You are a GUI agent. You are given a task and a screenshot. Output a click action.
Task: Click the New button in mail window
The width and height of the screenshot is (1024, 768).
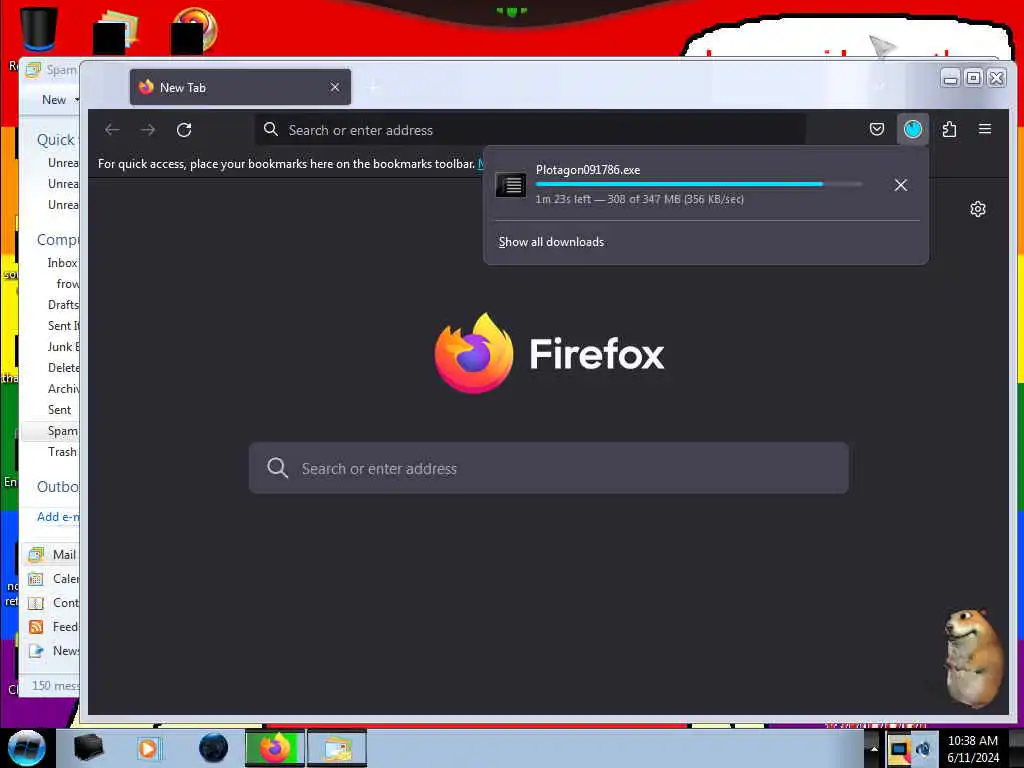[x=54, y=100]
